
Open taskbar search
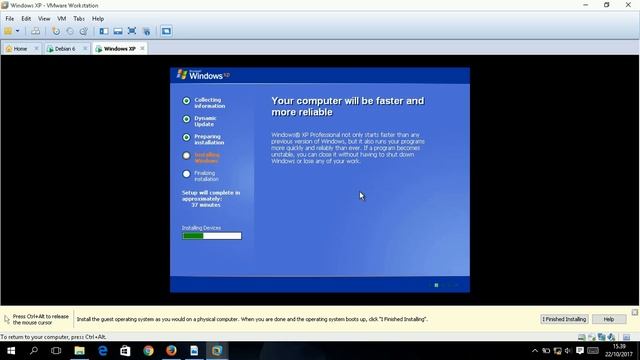coord(34,351)
